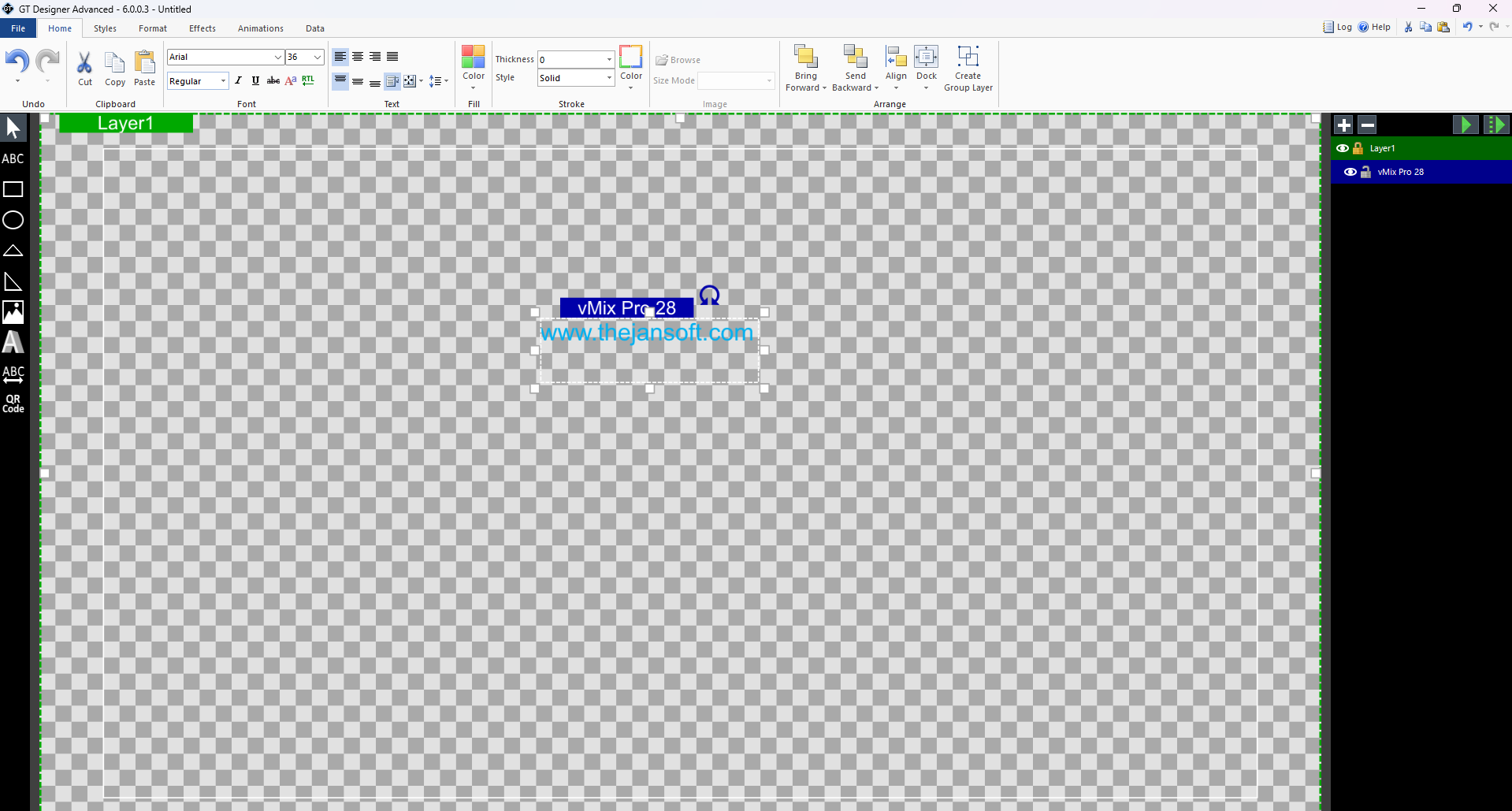This screenshot has height=811, width=1512.
Task: Open the stroke Style Solid dropdown
Action: [x=609, y=78]
